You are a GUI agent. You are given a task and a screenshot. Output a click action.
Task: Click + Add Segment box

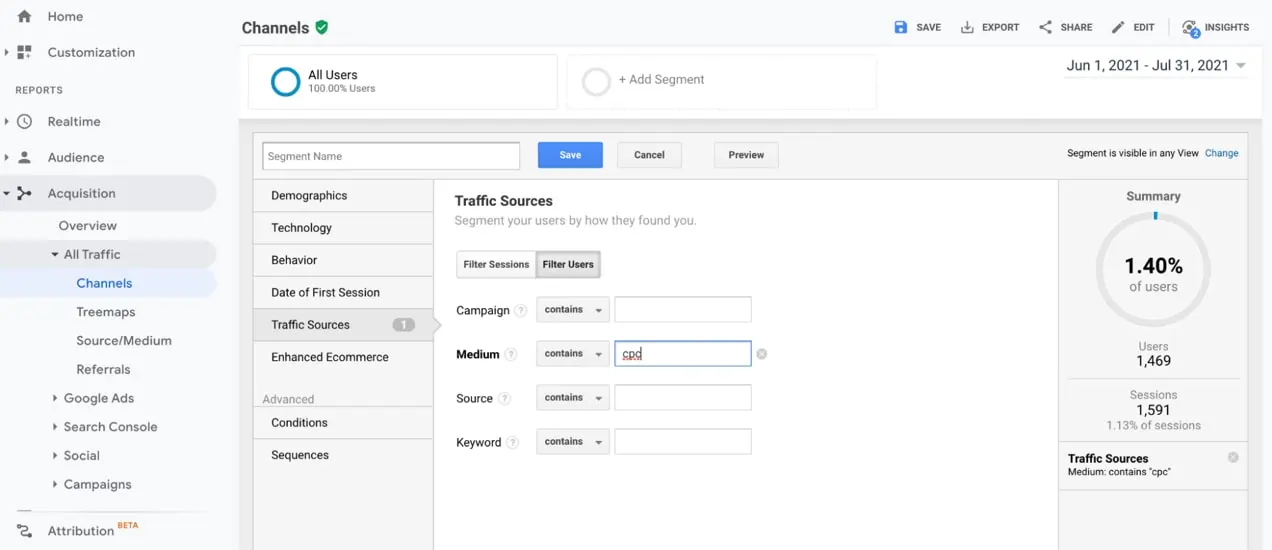click(x=722, y=81)
